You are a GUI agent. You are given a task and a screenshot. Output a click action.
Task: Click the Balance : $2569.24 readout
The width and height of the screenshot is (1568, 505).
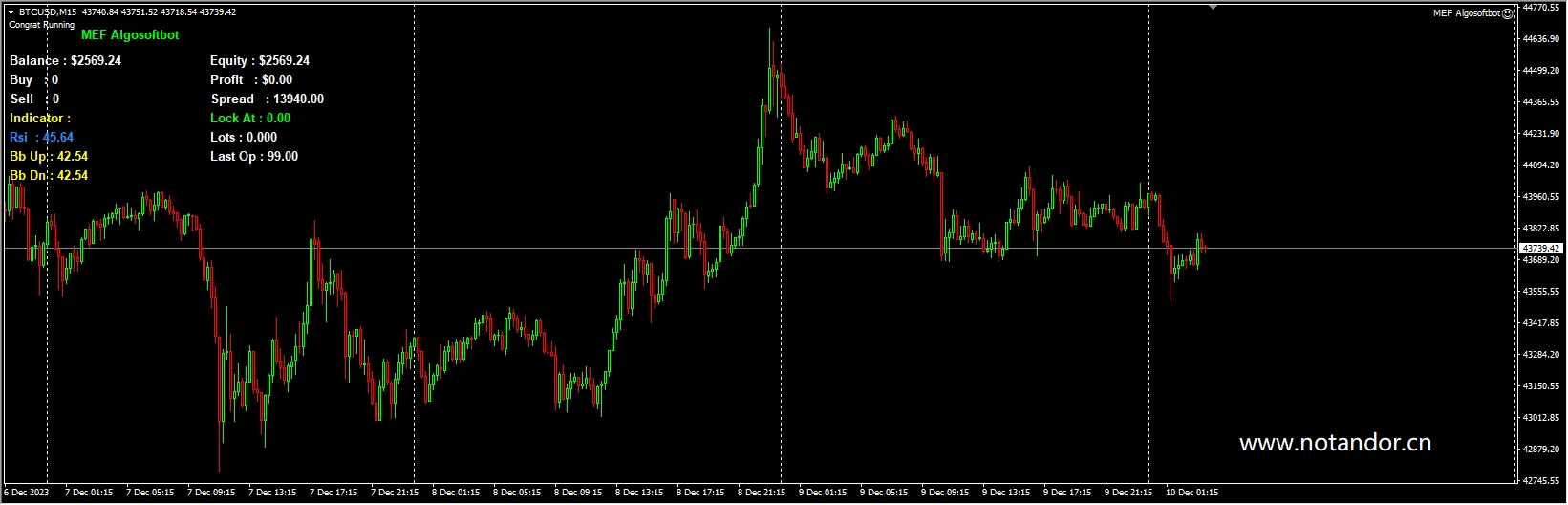click(x=65, y=60)
